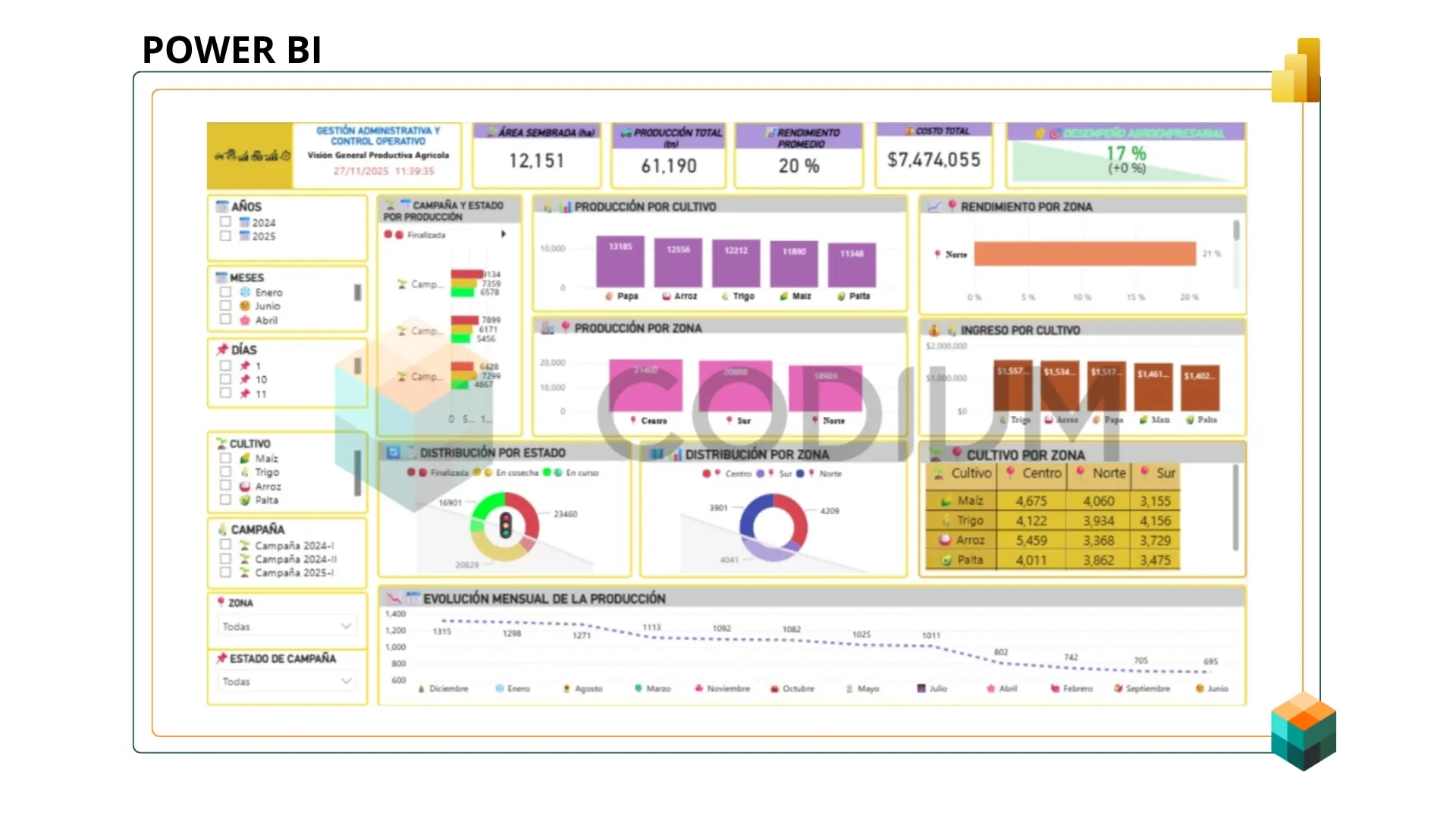Select the Norte orange yield bar
This screenshot has height=819, width=1456.
click(1085, 254)
